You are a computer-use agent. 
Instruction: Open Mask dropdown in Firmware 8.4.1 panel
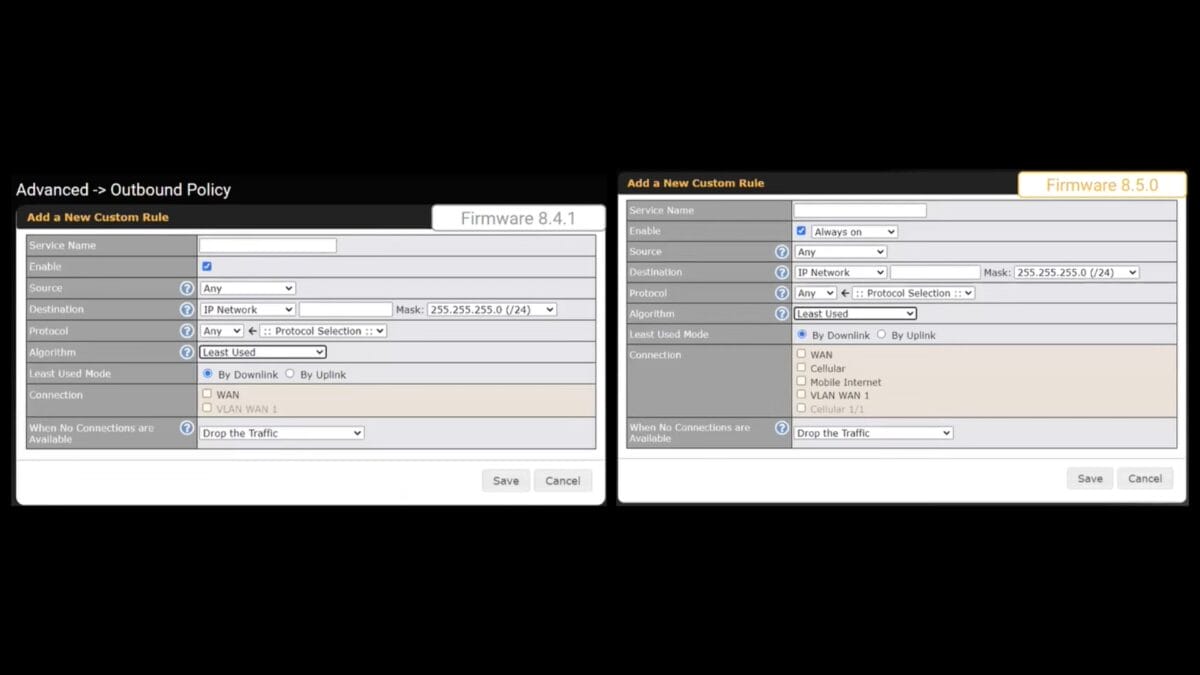click(491, 310)
